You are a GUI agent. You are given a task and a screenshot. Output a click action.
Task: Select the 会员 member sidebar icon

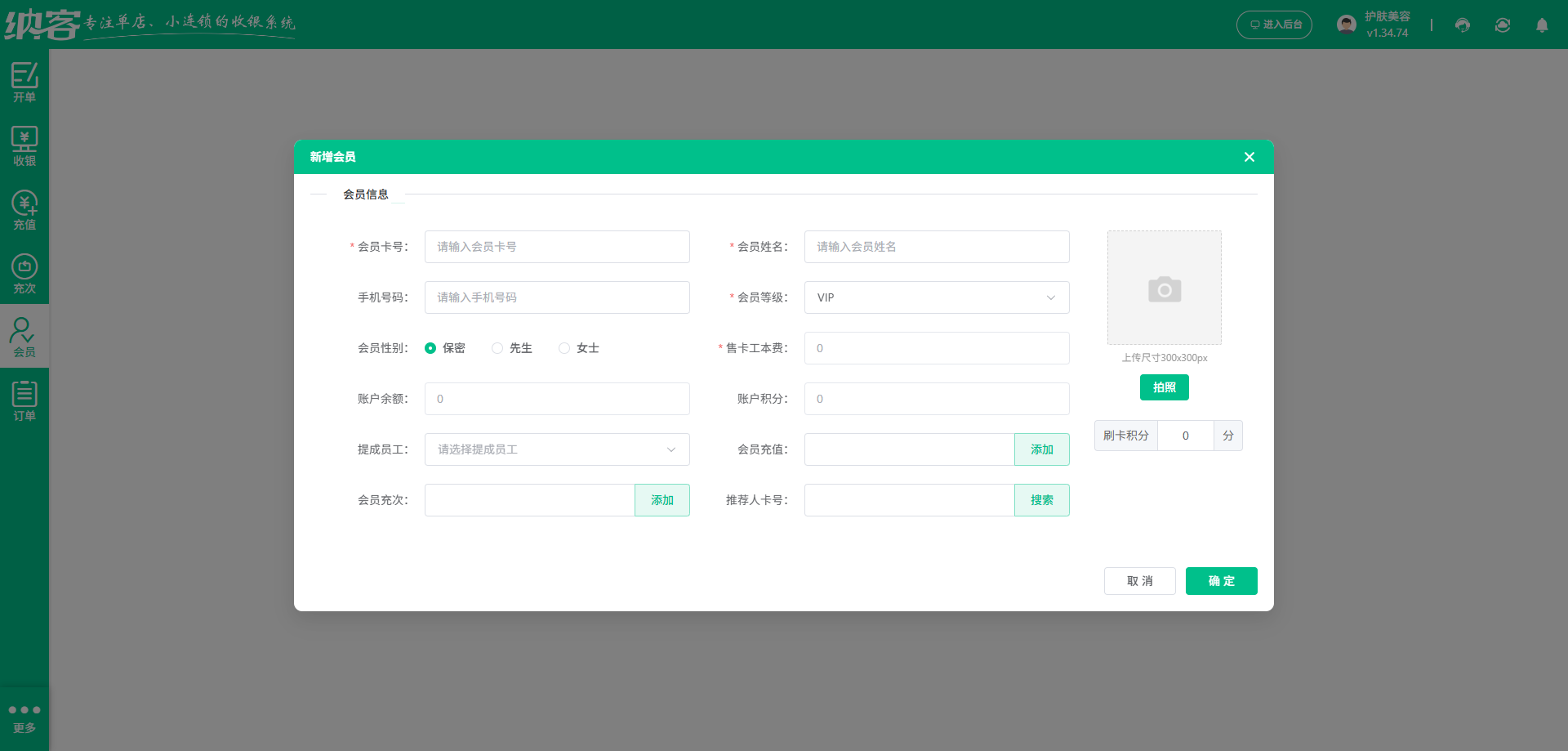point(24,337)
